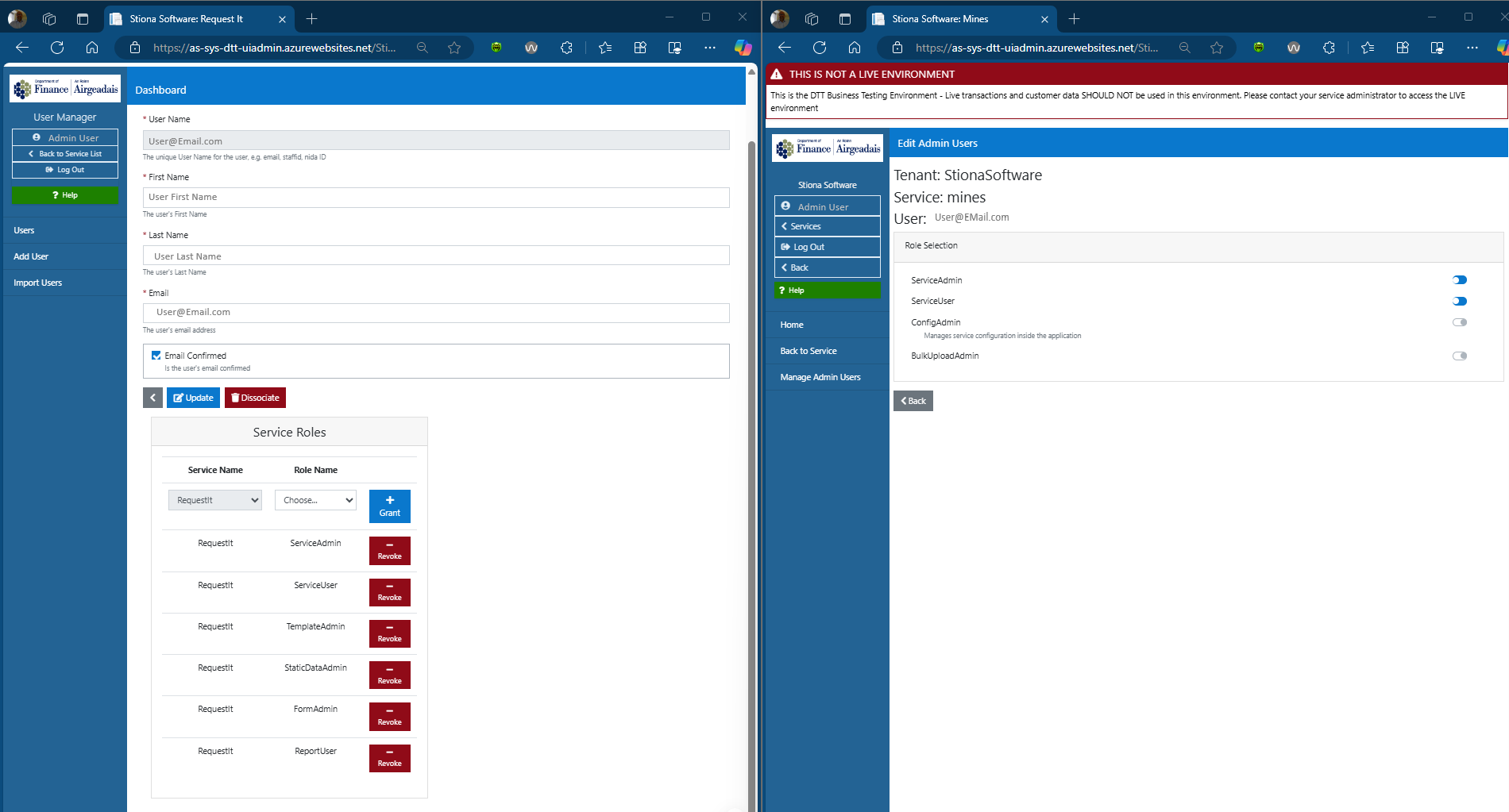The height and width of the screenshot is (812, 1509).
Task: Open favorites list in right browser
Action: (x=1368, y=48)
